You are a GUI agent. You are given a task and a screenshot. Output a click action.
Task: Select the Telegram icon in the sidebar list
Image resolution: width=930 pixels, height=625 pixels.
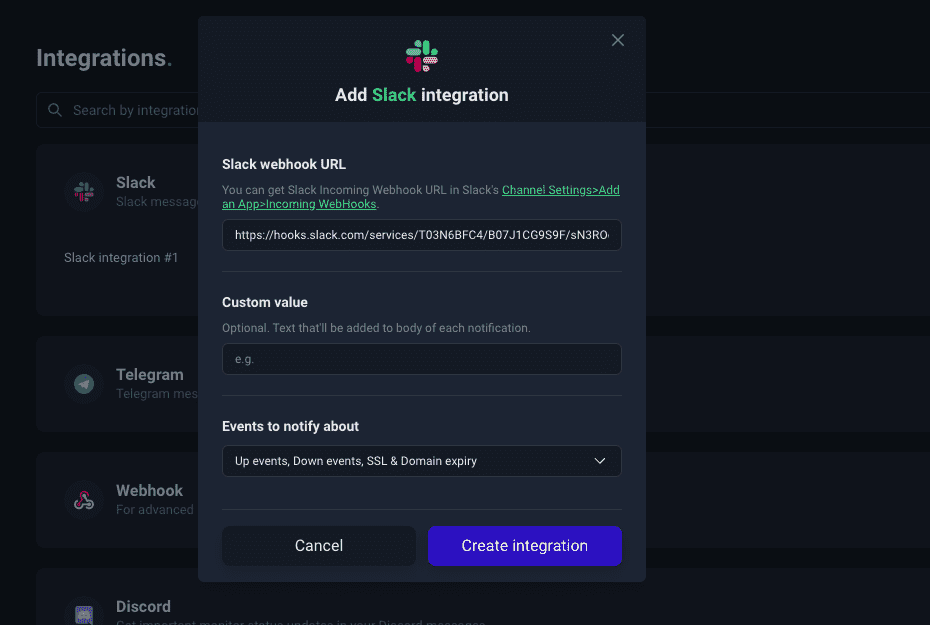[x=84, y=384]
